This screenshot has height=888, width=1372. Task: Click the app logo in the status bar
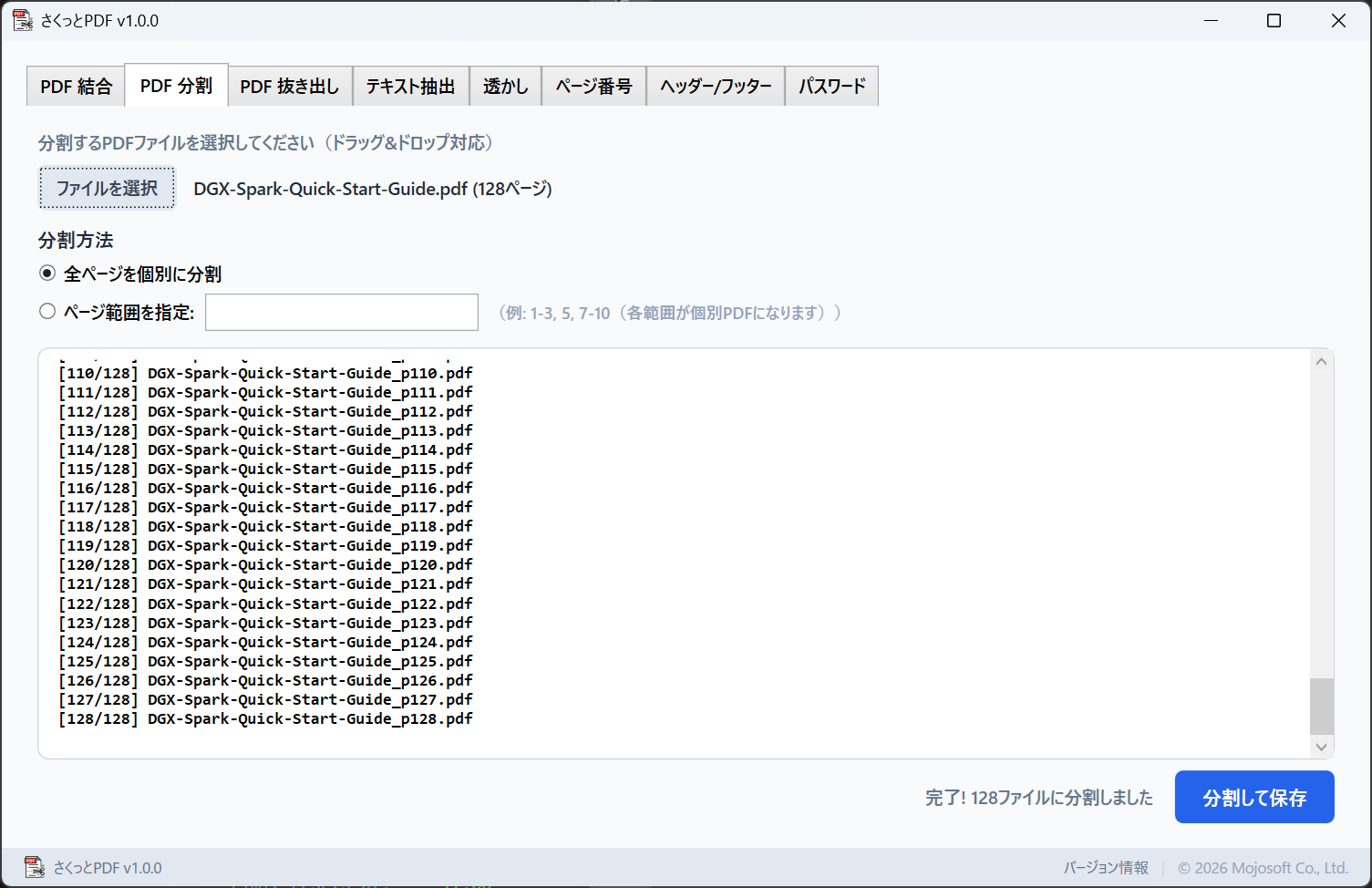[x=35, y=867]
